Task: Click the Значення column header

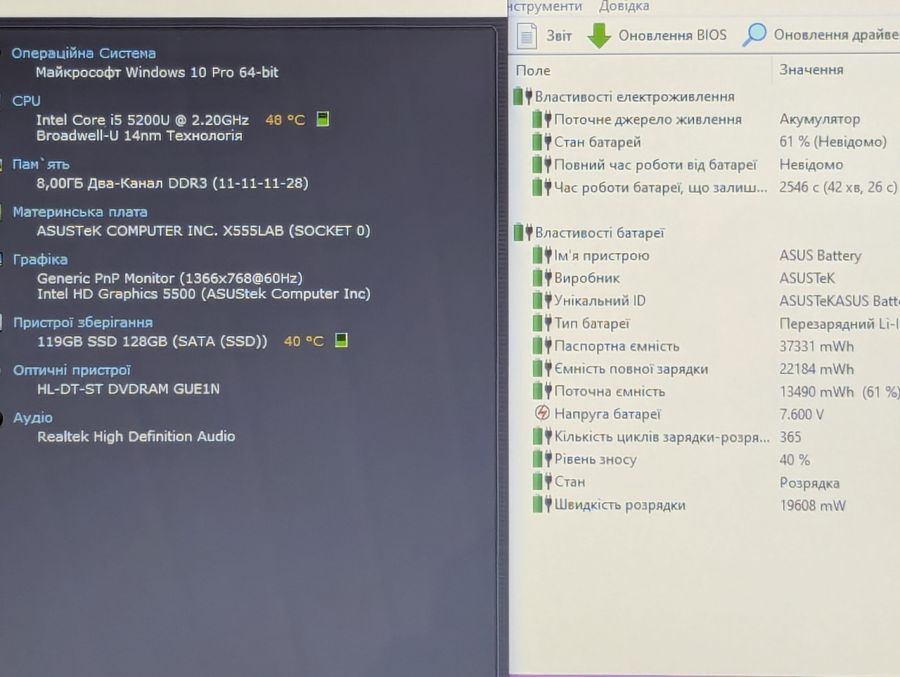Action: pos(811,69)
